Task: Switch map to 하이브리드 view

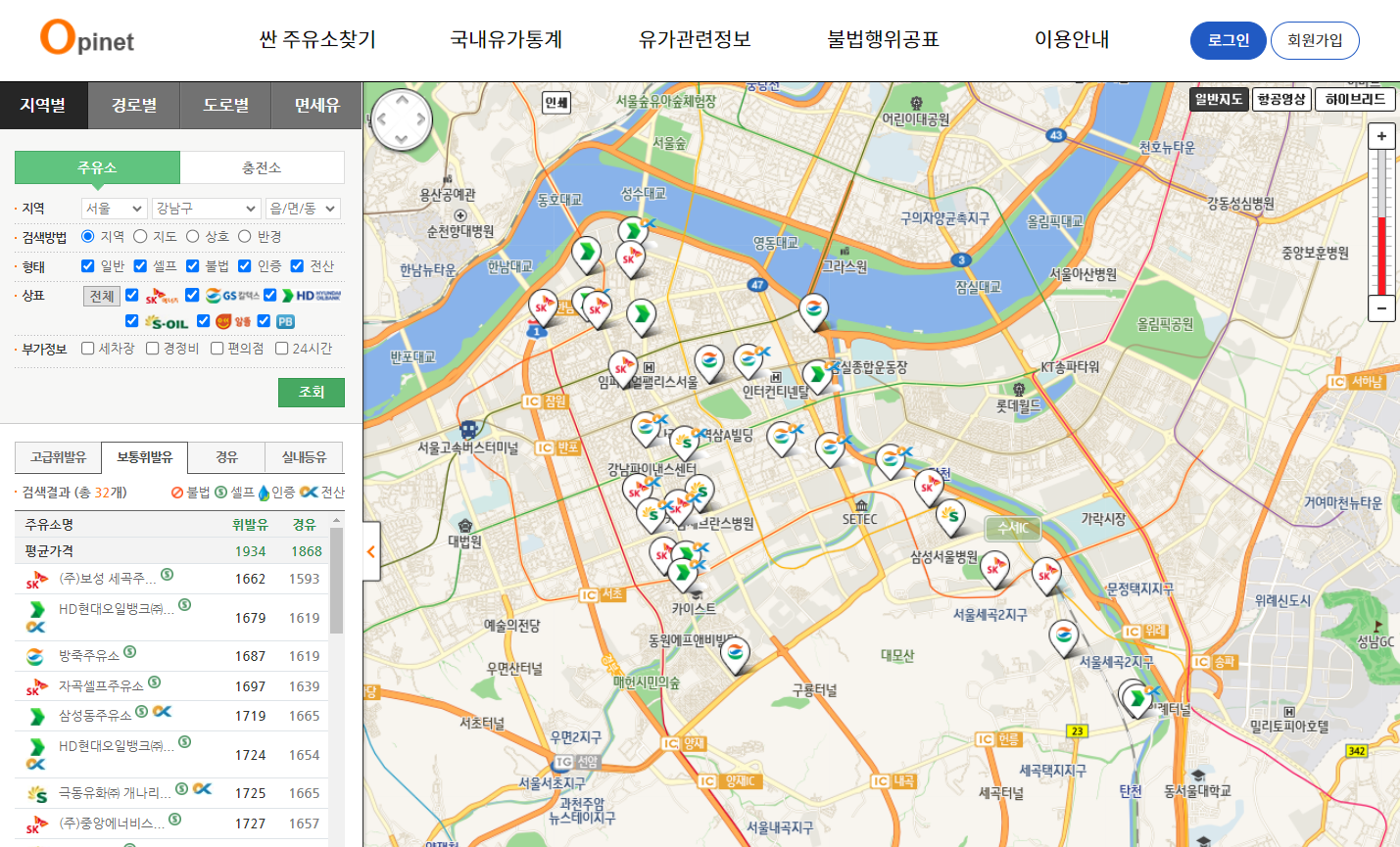Action: [1355, 99]
